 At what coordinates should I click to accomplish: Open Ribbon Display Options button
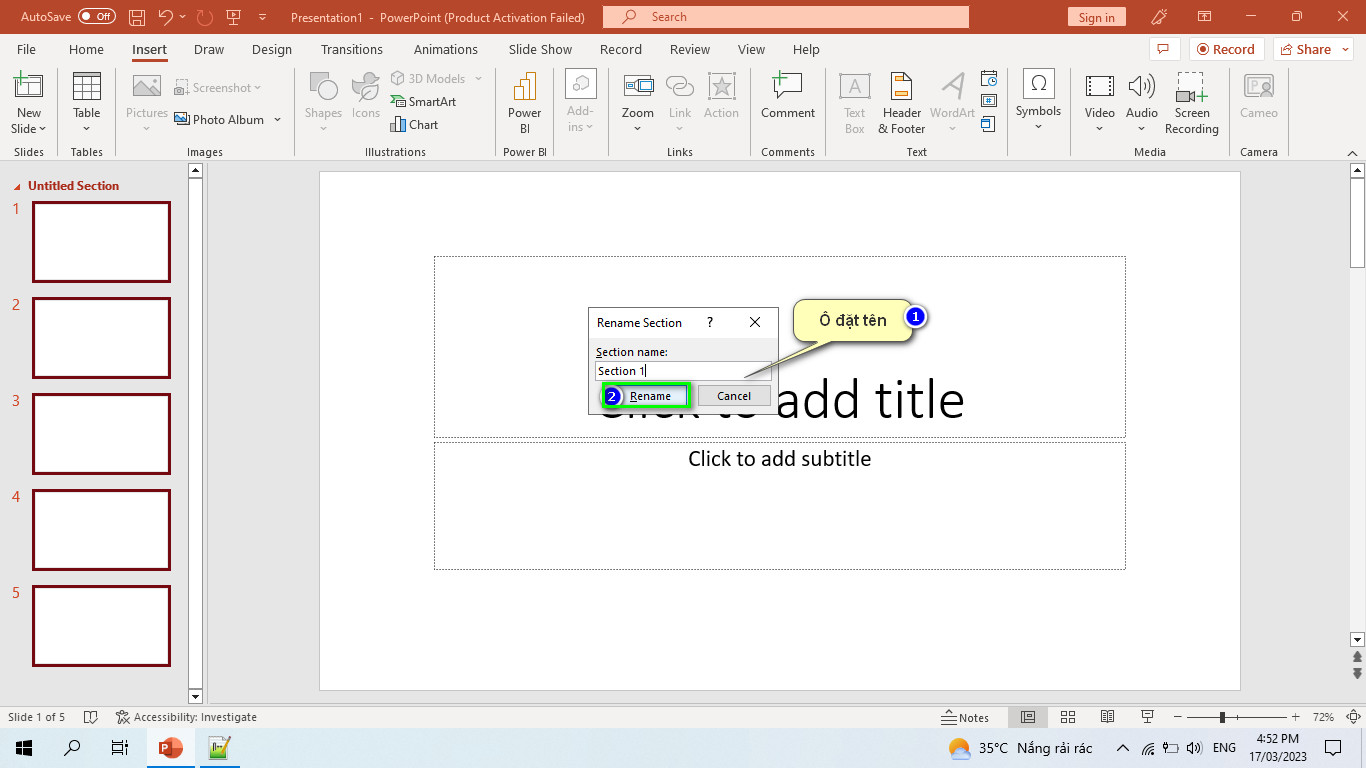[x=1205, y=17]
